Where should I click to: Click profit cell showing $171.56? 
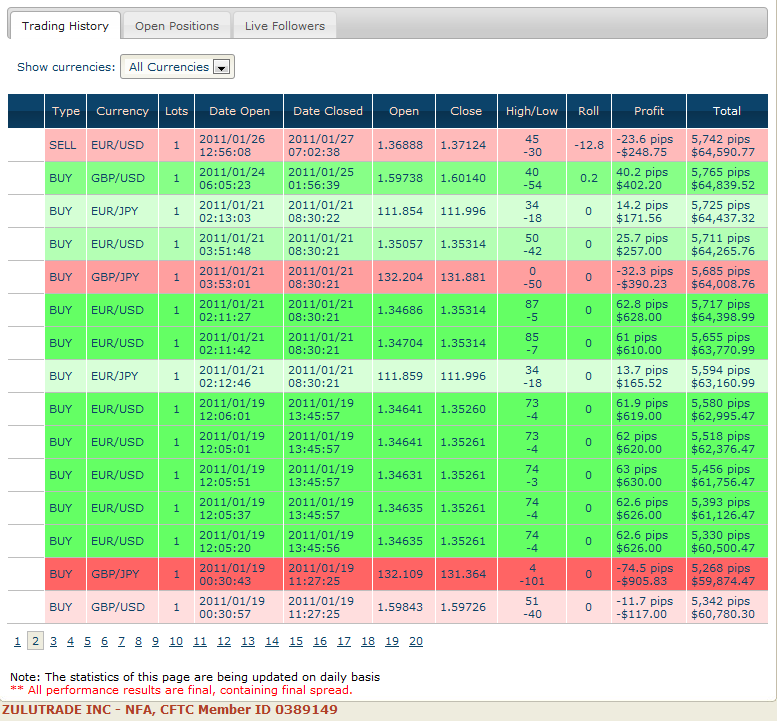point(649,211)
